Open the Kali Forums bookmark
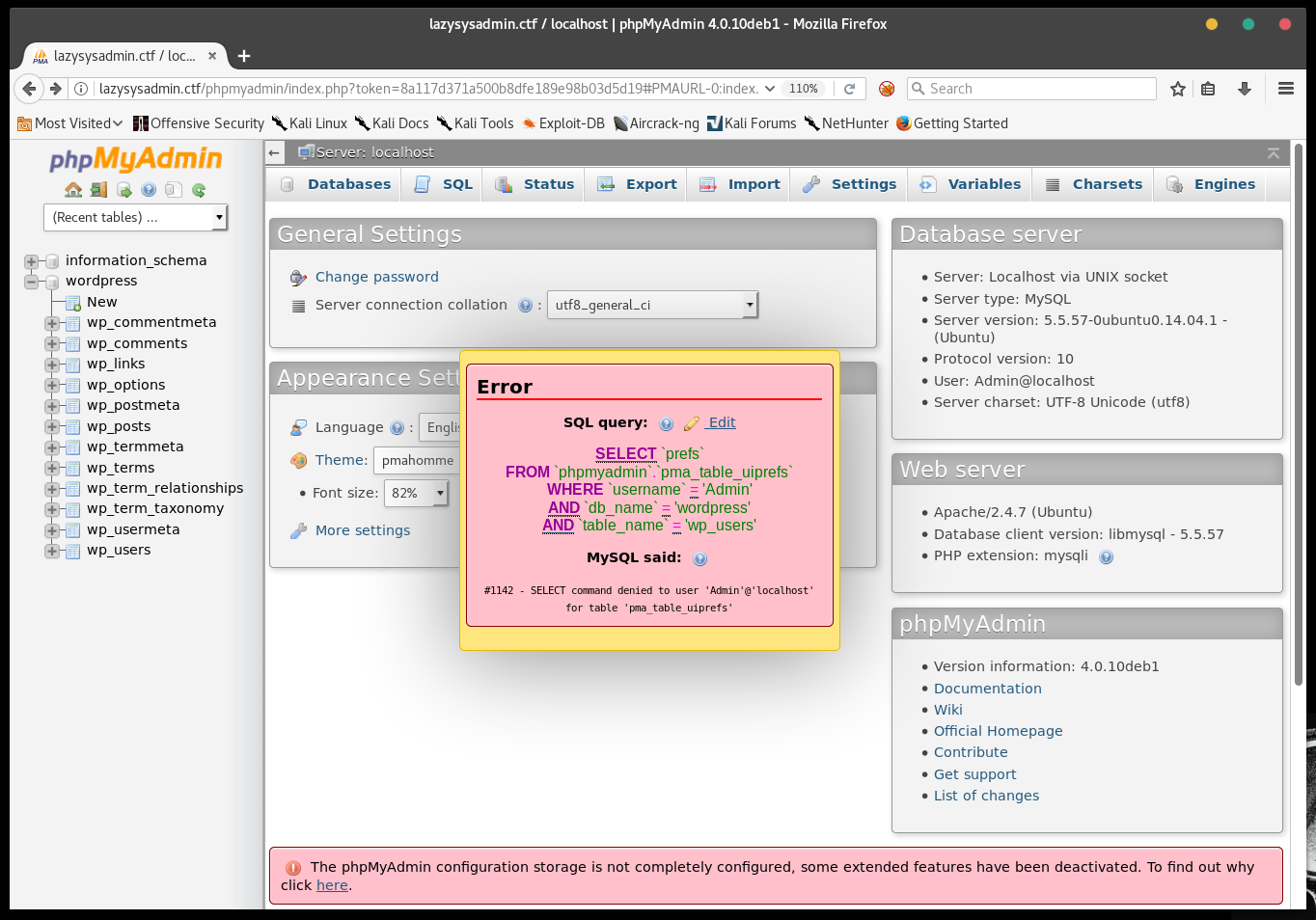Screen dimensions: 1316x920 tap(752, 123)
